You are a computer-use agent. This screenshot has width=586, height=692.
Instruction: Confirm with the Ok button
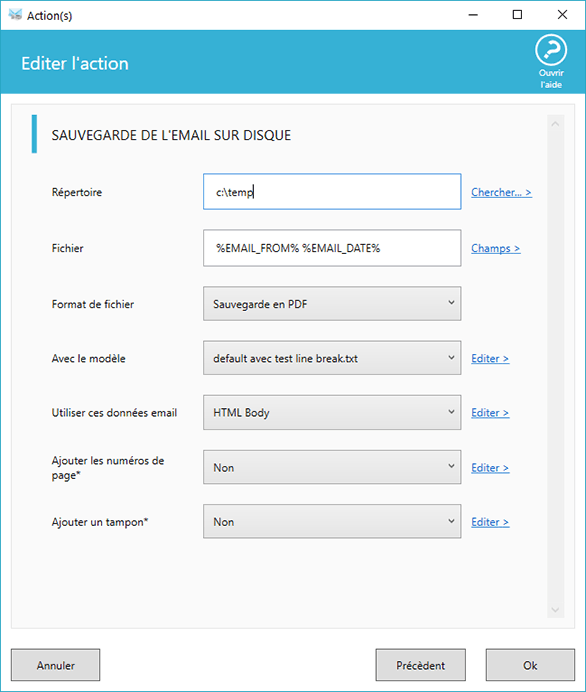coord(530,665)
